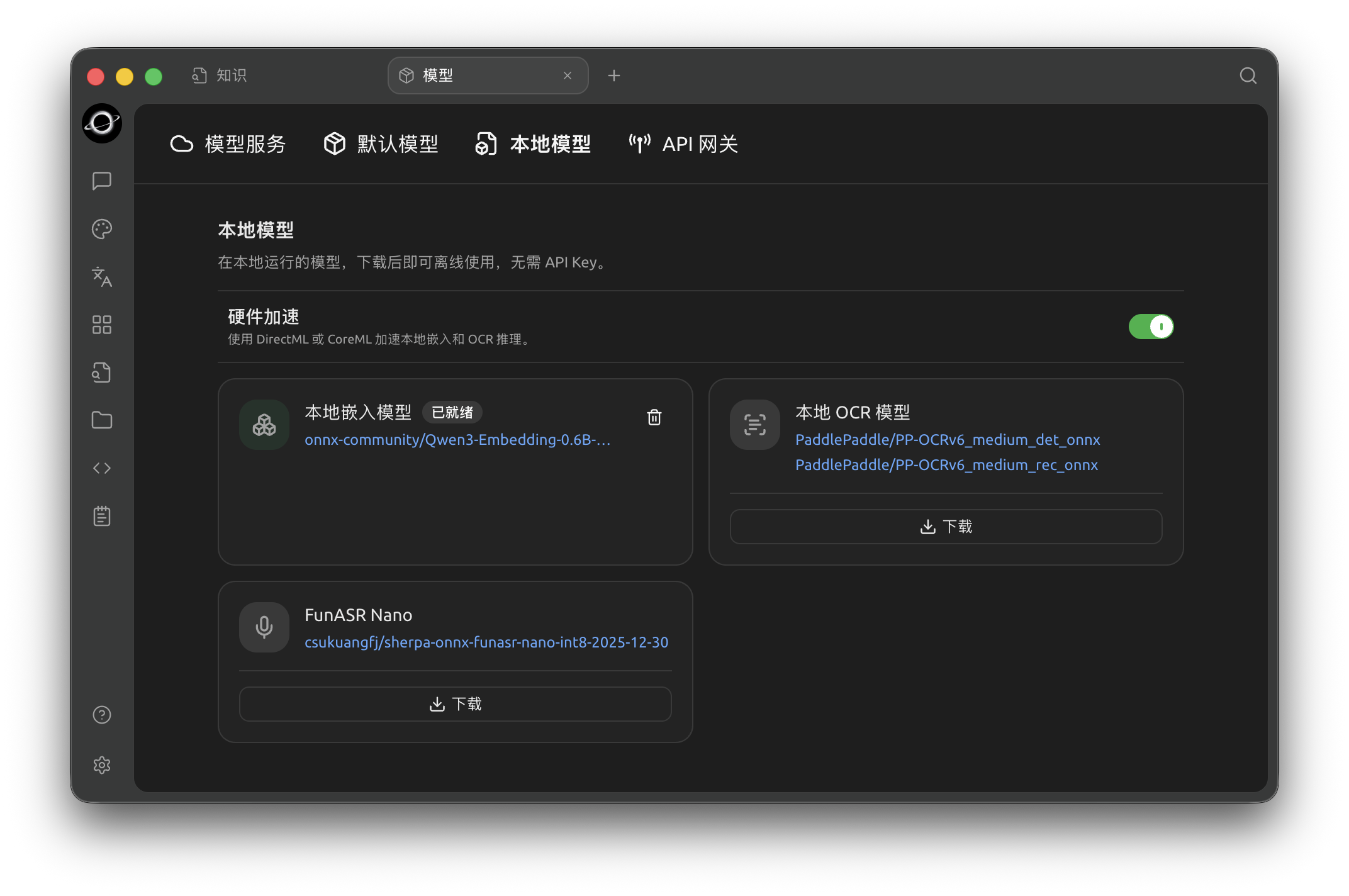Close the 模型 tab
1349x896 pixels.
coord(568,76)
